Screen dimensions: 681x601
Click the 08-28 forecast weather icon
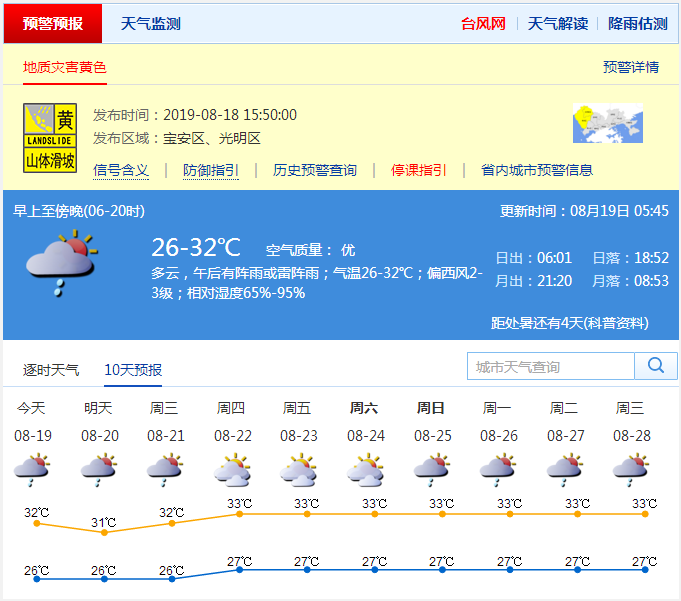point(631,469)
